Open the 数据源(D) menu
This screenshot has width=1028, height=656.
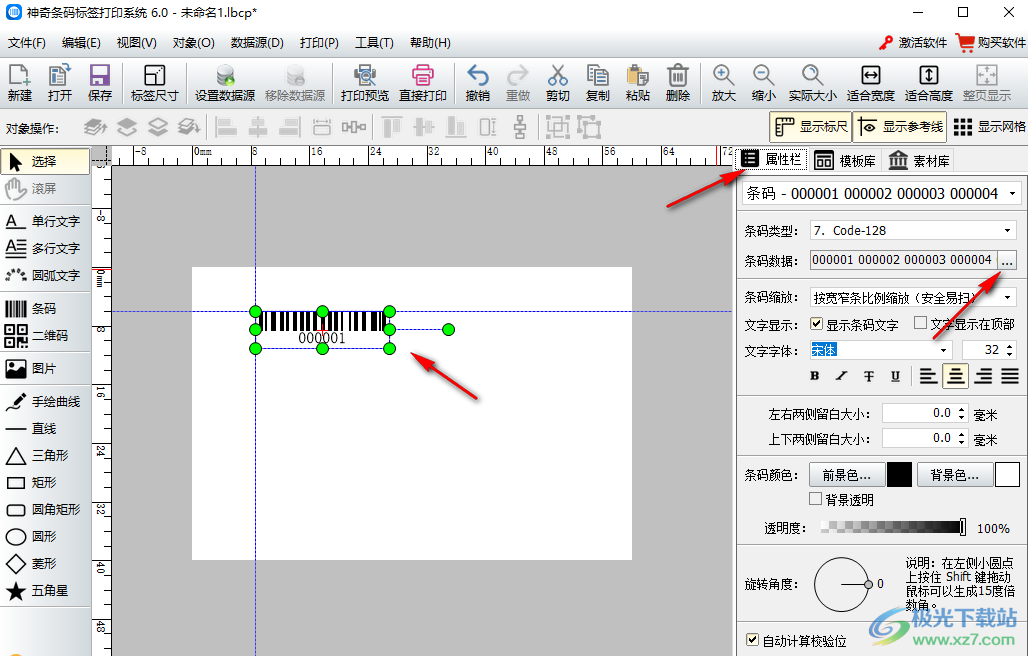point(257,43)
